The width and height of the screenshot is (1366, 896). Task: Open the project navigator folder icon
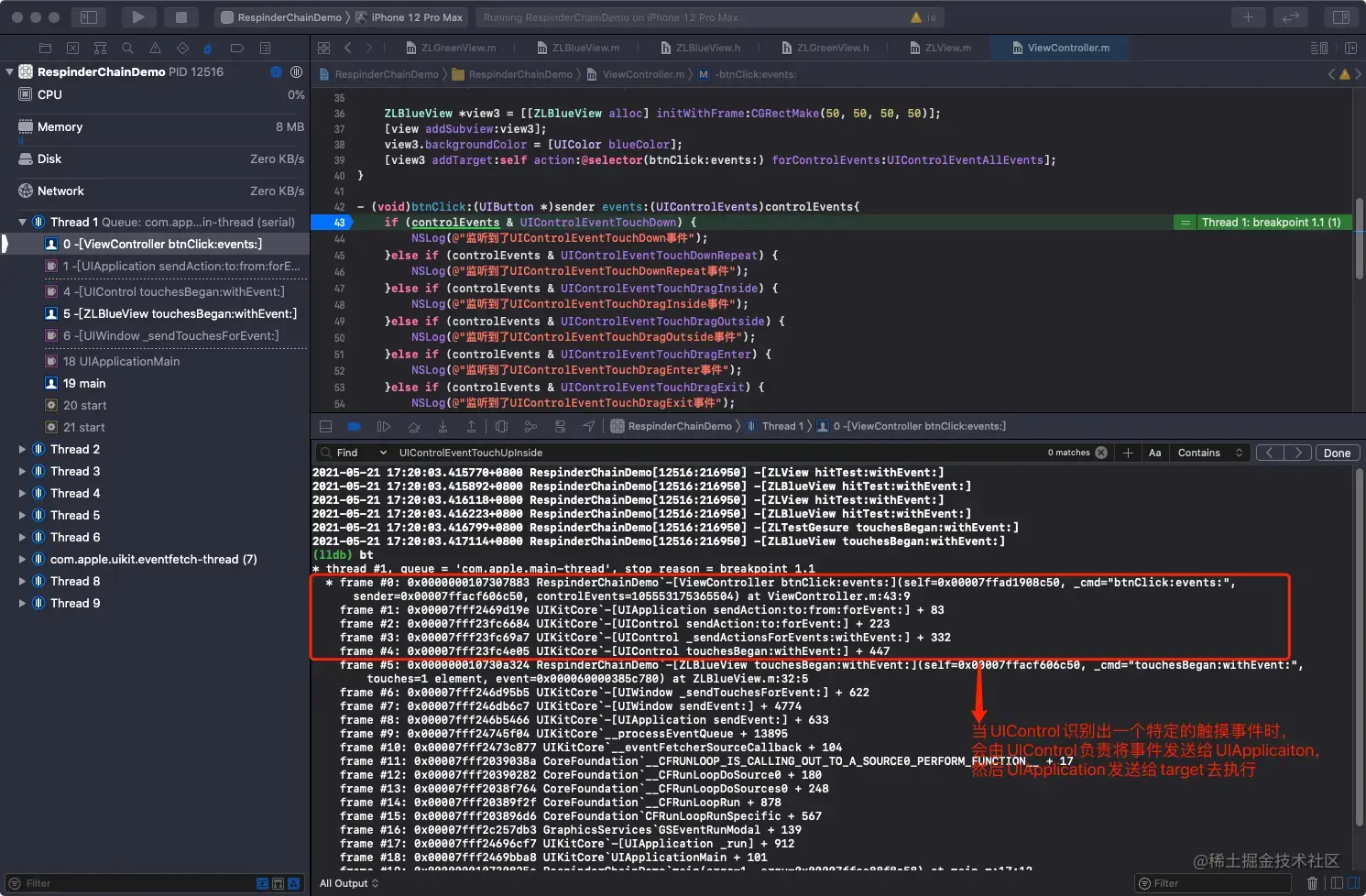[45, 48]
